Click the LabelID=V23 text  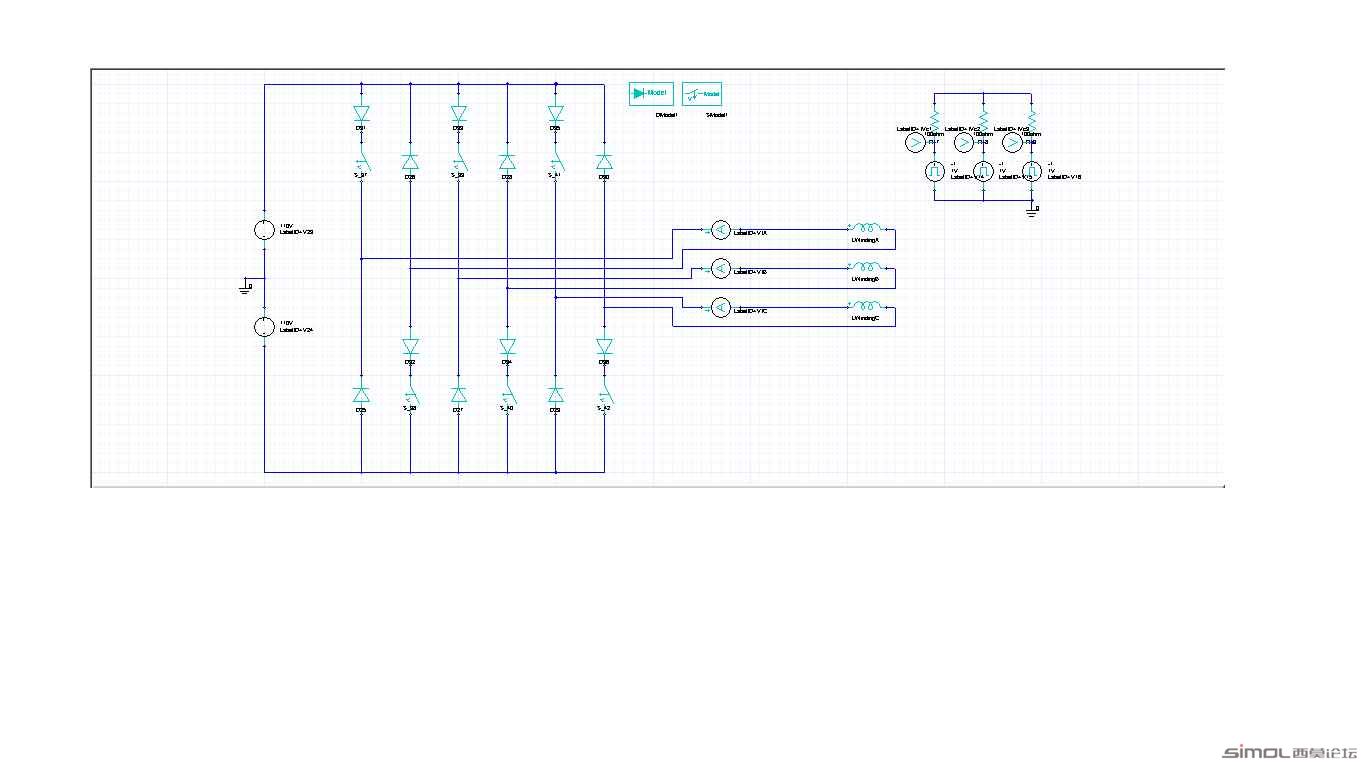tap(296, 232)
